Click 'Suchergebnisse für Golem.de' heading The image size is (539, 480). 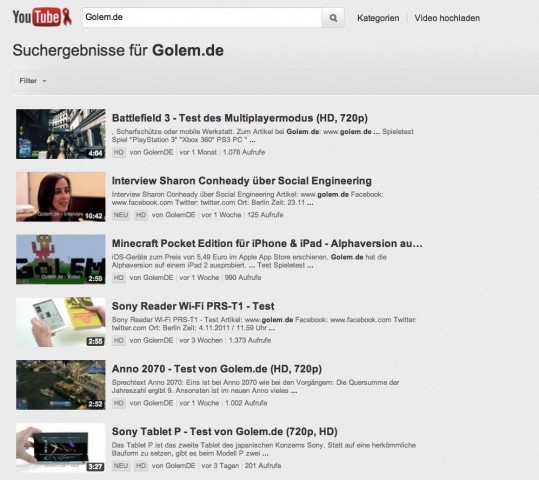pos(118,51)
